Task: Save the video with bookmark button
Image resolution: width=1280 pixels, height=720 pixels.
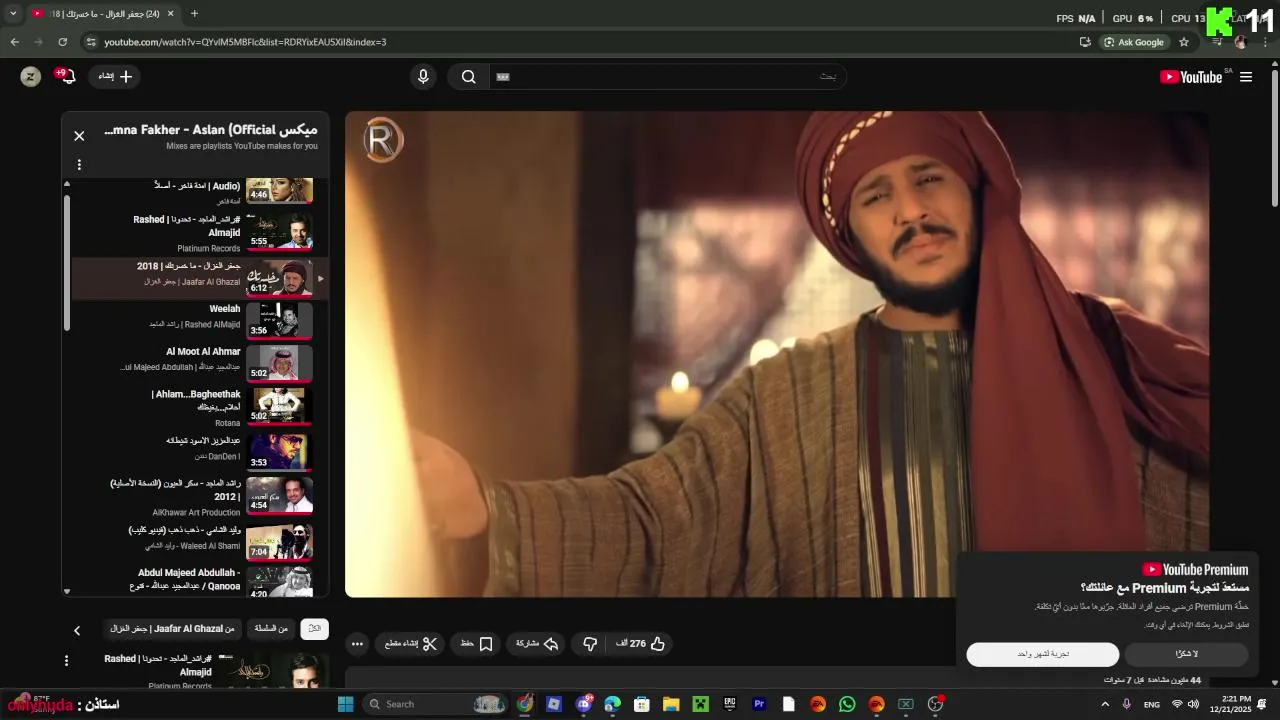Action: (476, 644)
